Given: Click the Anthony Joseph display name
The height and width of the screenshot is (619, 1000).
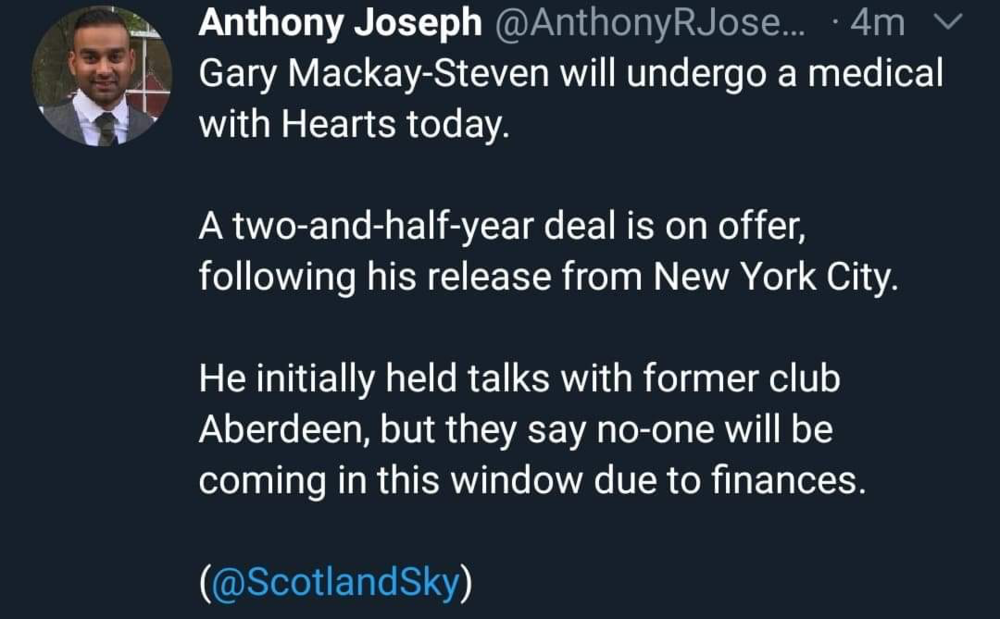Looking at the screenshot, I should coord(340,24).
